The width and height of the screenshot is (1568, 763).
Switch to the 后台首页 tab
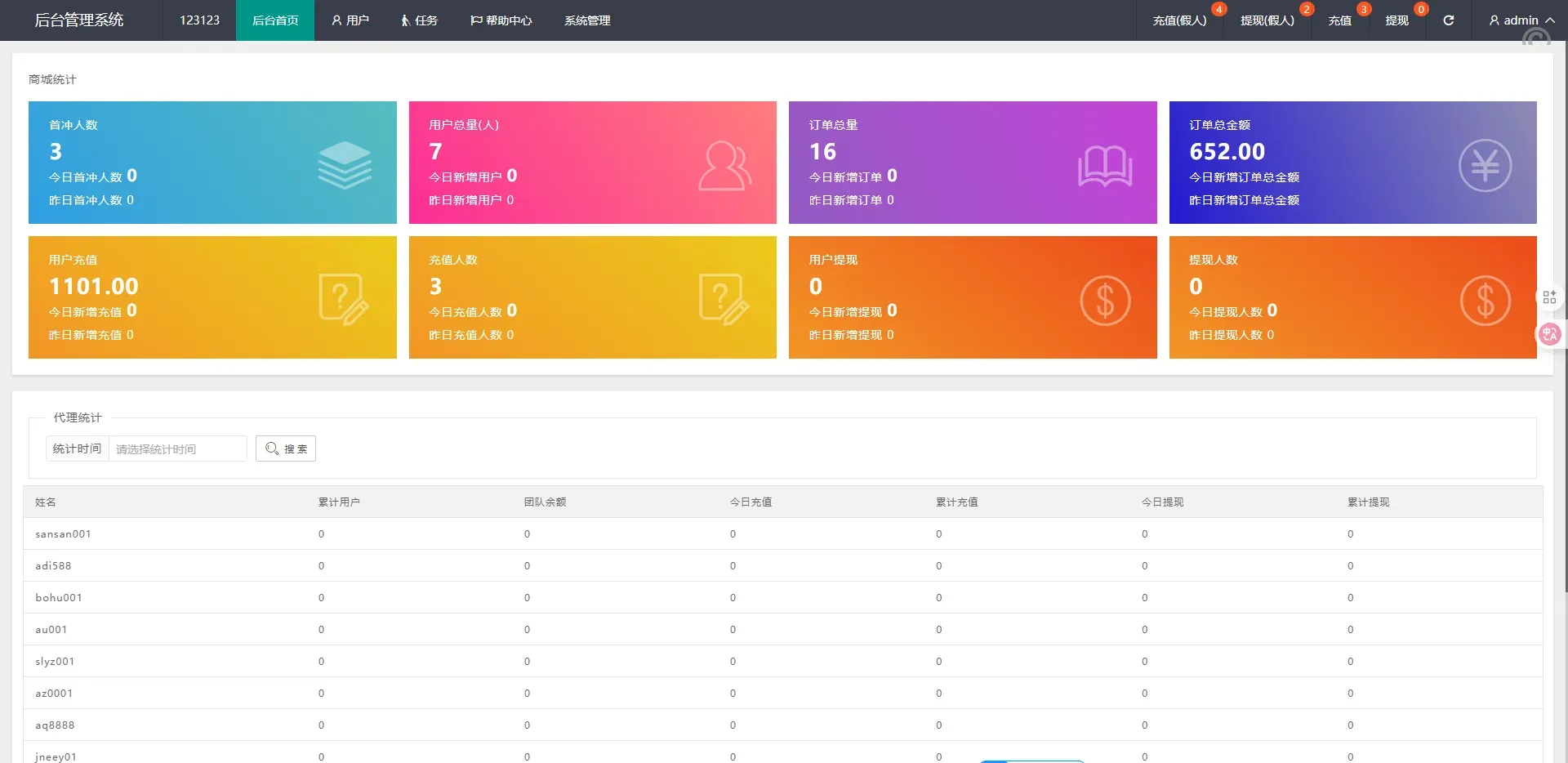tap(275, 20)
